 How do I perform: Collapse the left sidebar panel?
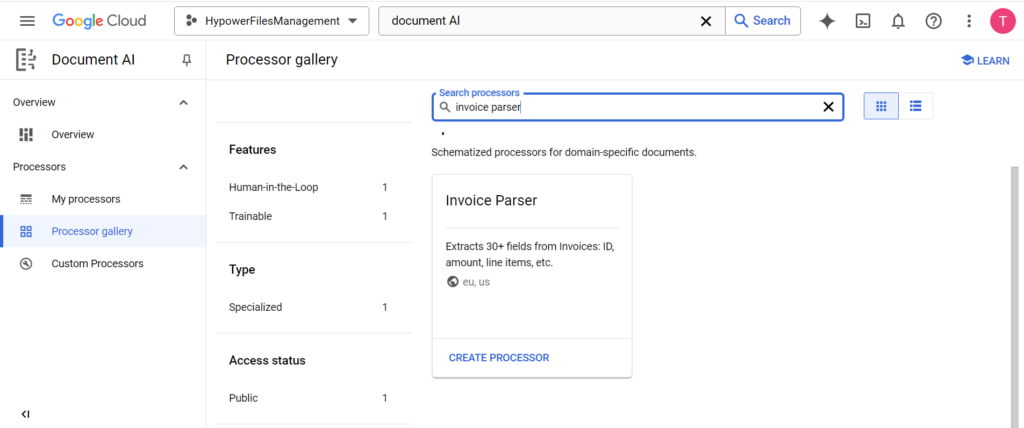[26, 414]
